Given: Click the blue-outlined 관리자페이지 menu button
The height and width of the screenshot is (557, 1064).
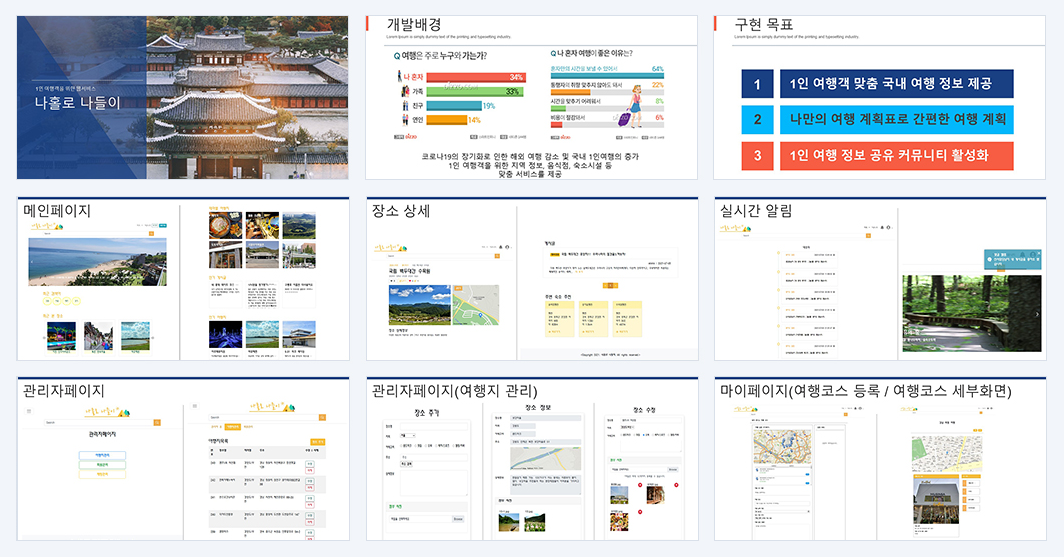Looking at the screenshot, I should tap(102, 455).
